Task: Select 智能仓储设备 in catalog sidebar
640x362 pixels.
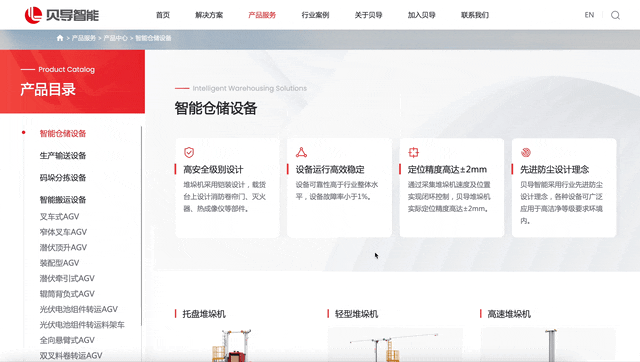Action: [63, 133]
